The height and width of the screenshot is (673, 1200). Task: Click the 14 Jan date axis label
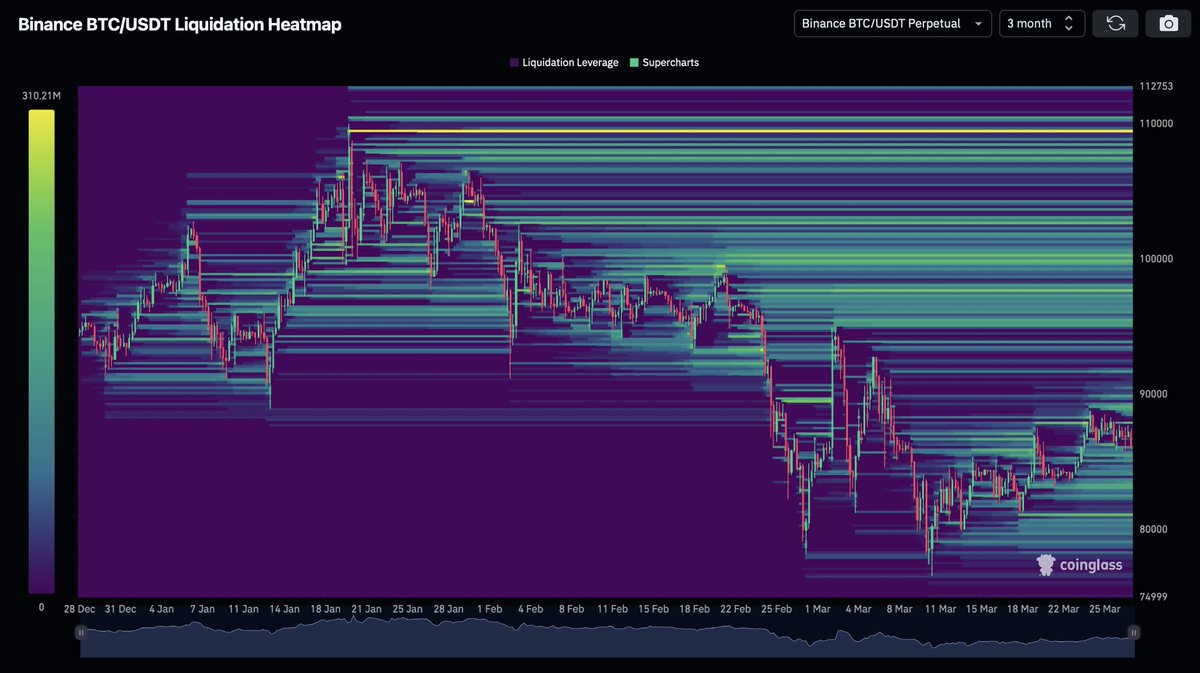[x=283, y=608]
